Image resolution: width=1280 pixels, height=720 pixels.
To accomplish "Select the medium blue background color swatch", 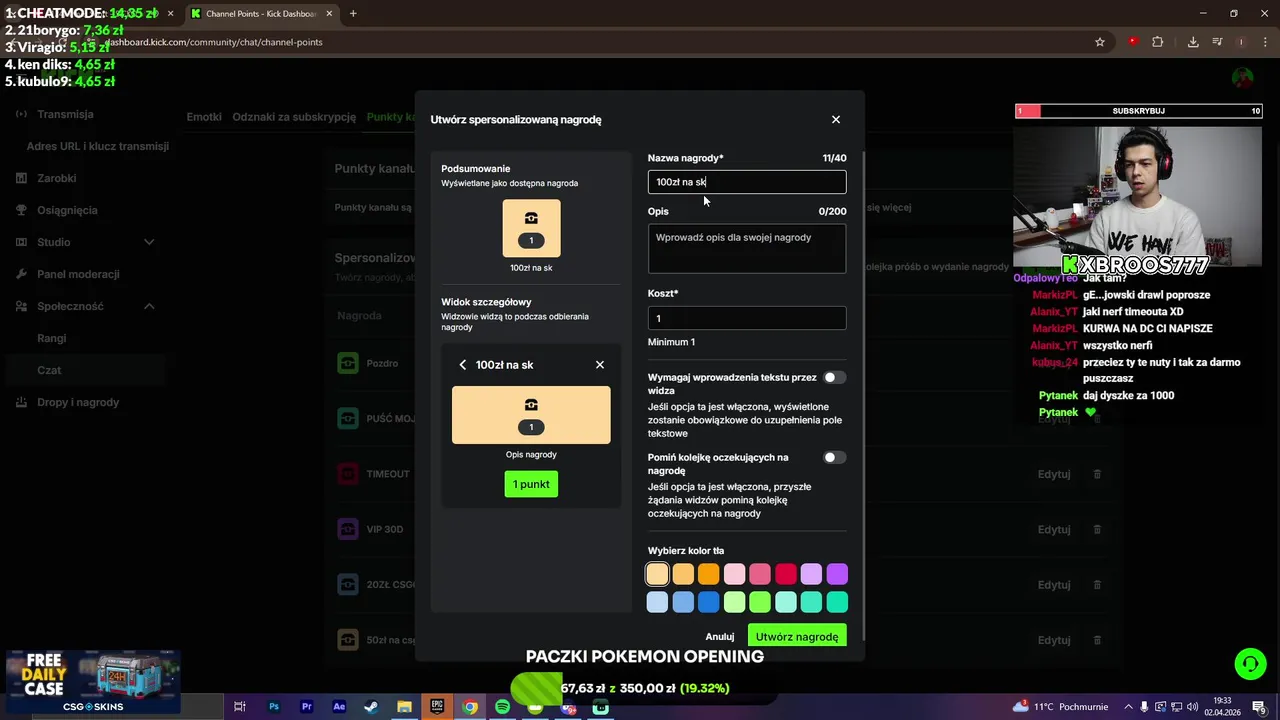I will [683, 602].
